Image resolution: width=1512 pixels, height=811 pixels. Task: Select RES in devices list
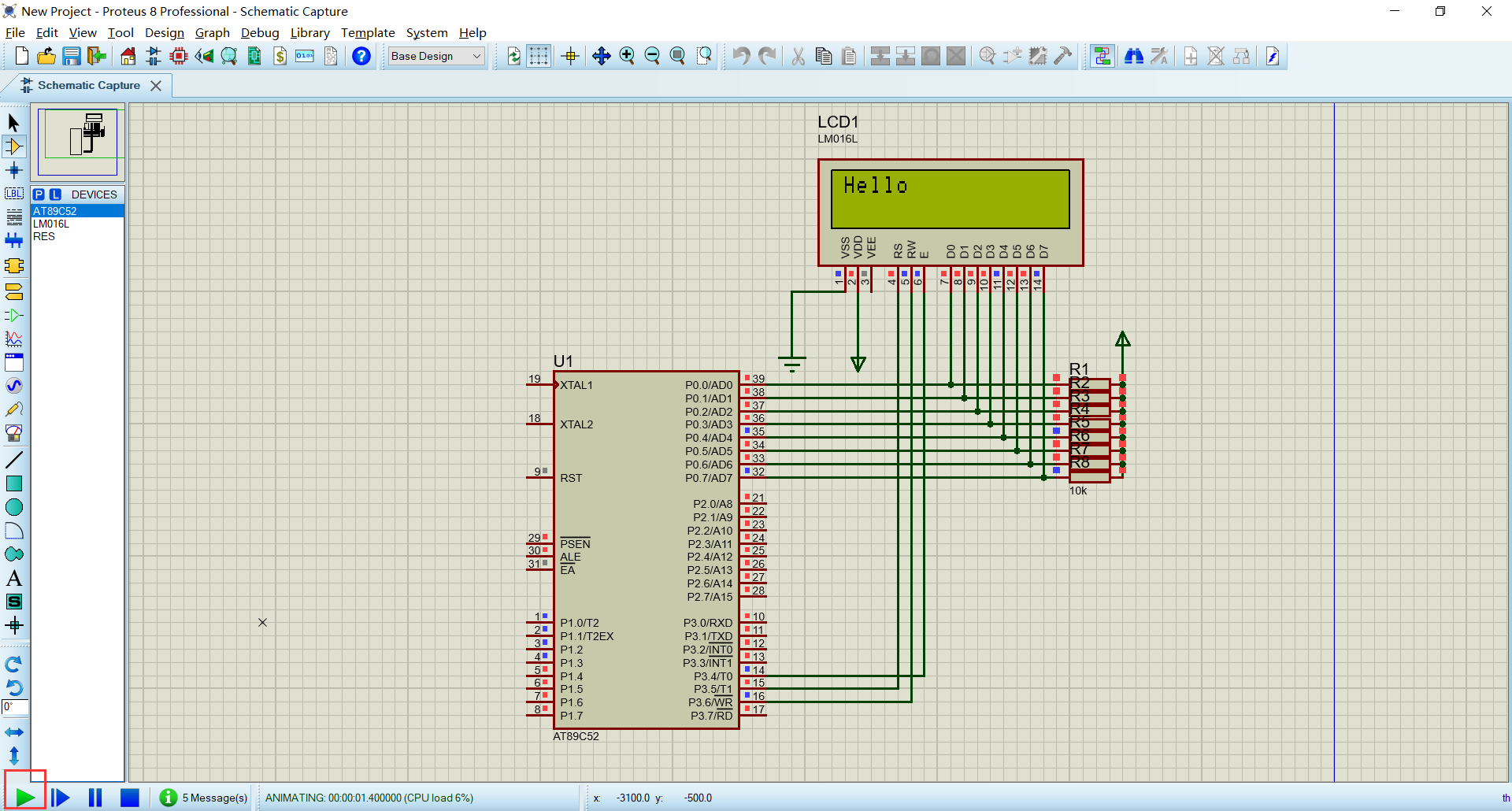click(77, 236)
